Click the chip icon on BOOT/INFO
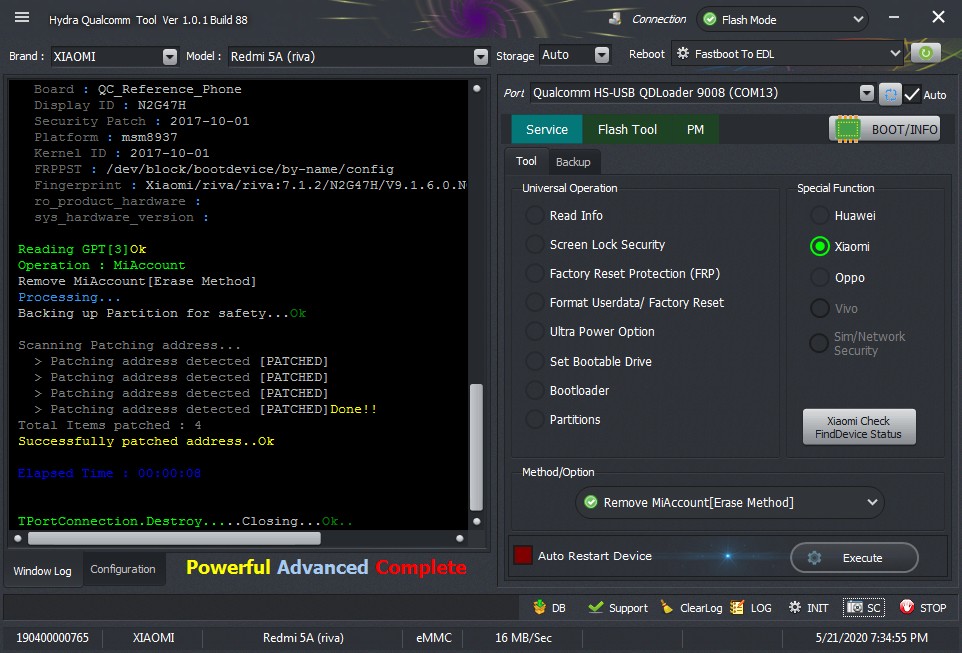Viewport: 962px width, 653px height. (x=848, y=129)
